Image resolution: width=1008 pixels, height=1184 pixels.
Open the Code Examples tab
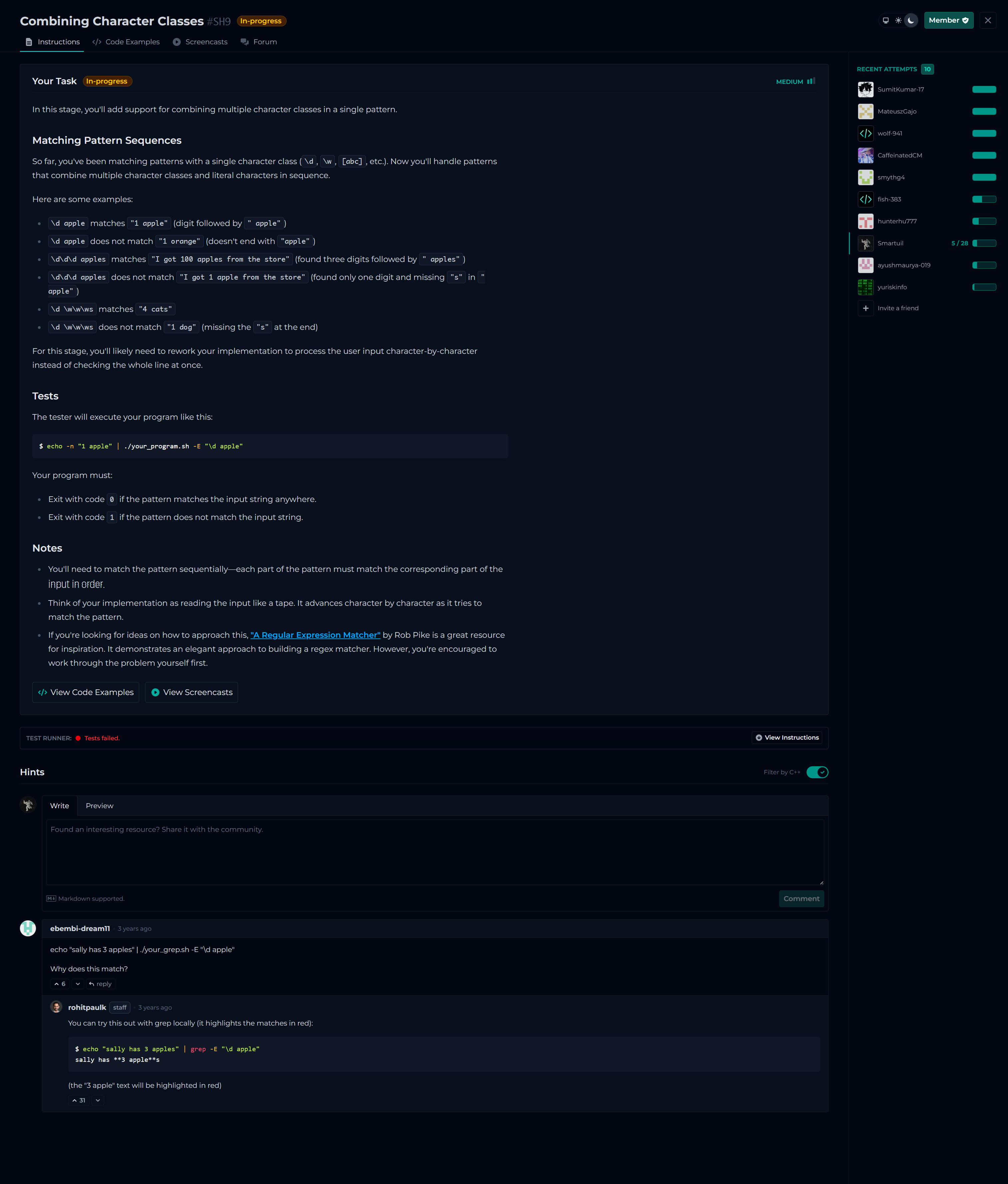pyautogui.click(x=126, y=42)
